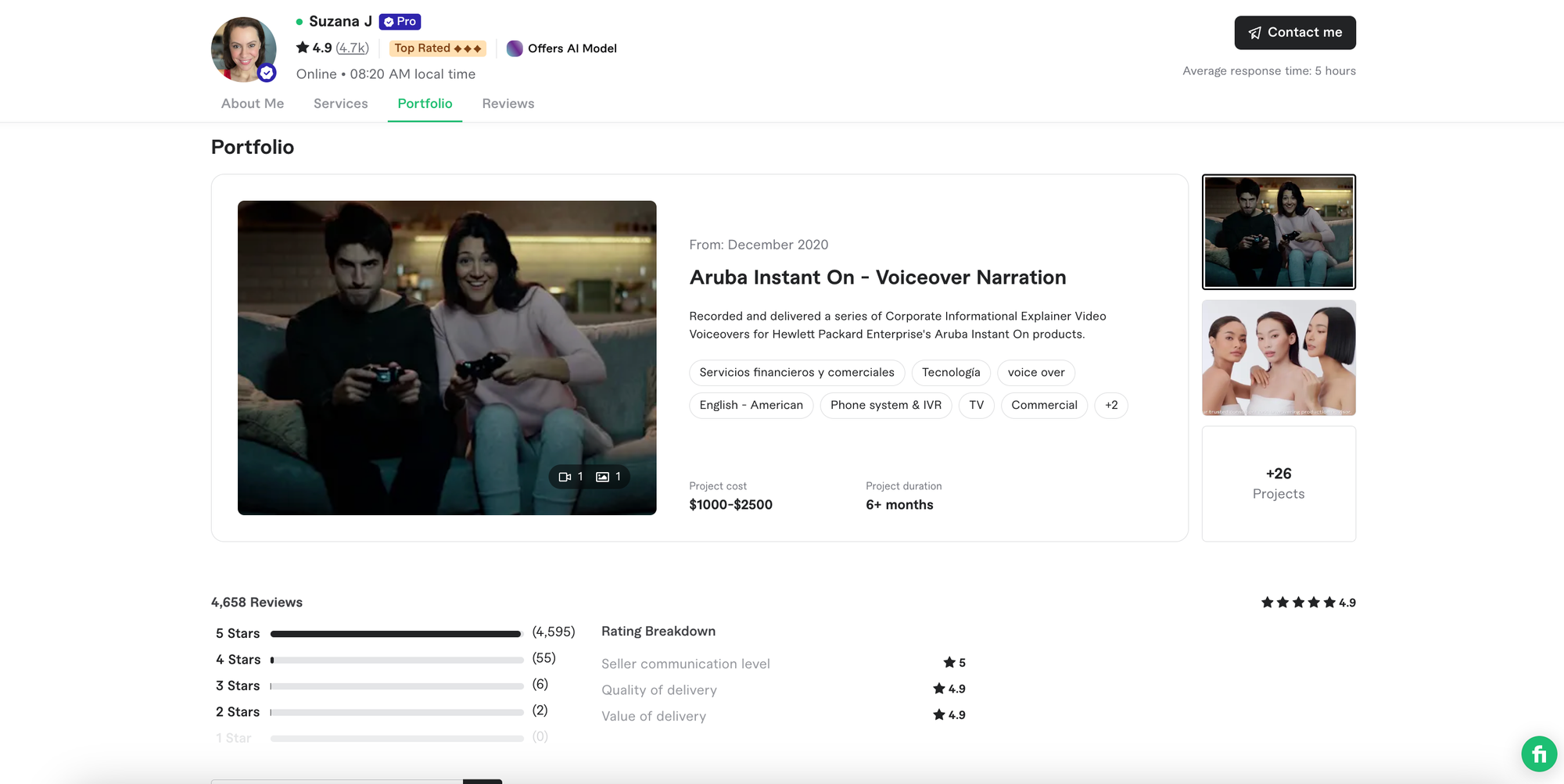The height and width of the screenshot is (784, 1564).
Task: Click the 6+ months project duration value
Action: [x=899, y=506]
